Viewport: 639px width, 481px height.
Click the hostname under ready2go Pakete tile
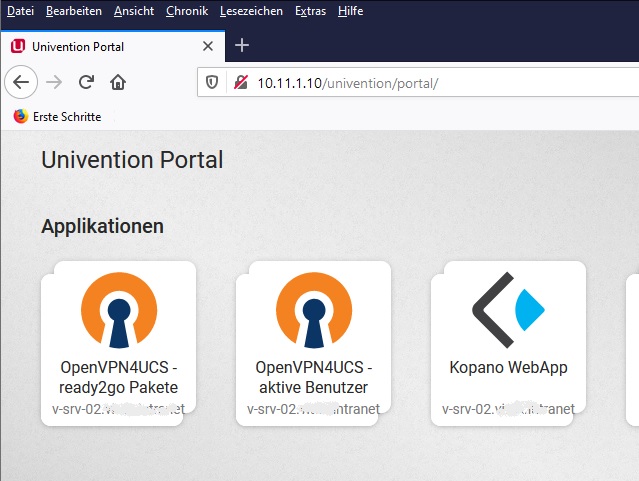(x=119, y=409)
